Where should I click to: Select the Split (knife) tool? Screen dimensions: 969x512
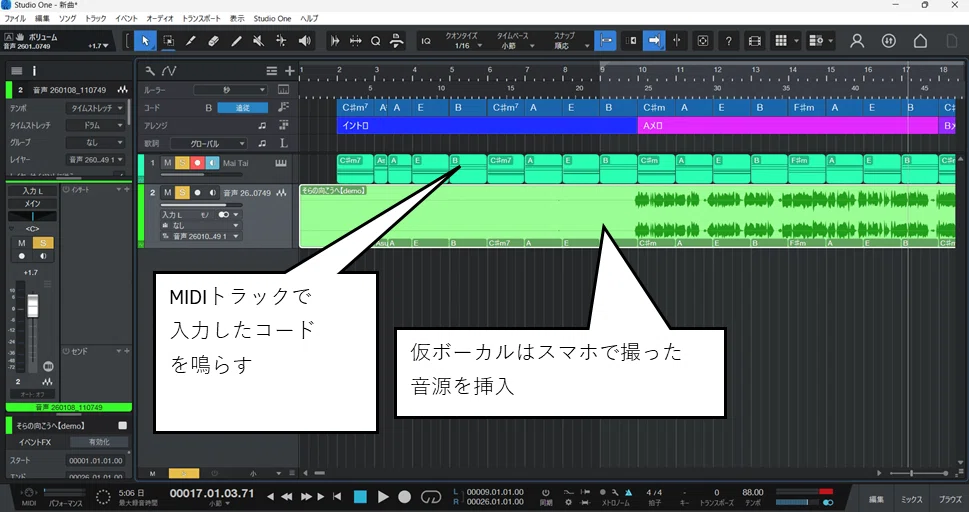[x=190, y=41]
